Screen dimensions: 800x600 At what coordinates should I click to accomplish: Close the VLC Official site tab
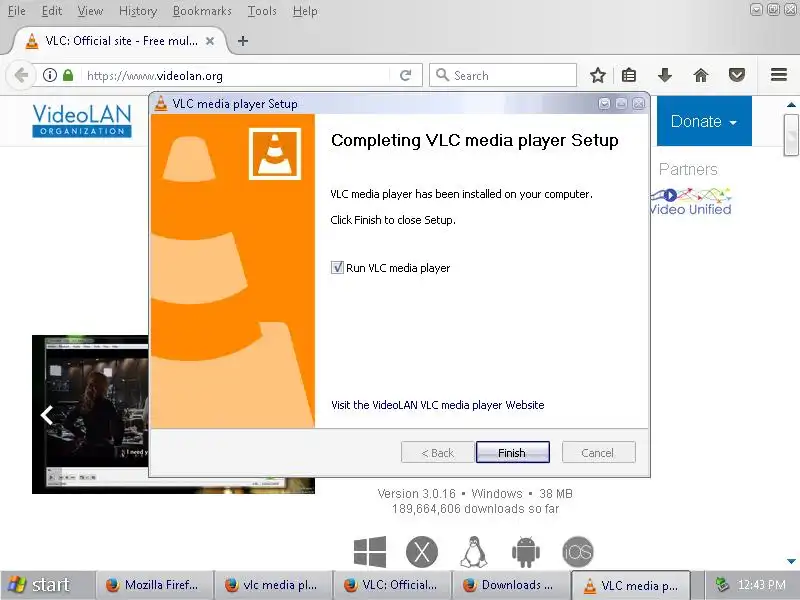(x=210, y=41)
